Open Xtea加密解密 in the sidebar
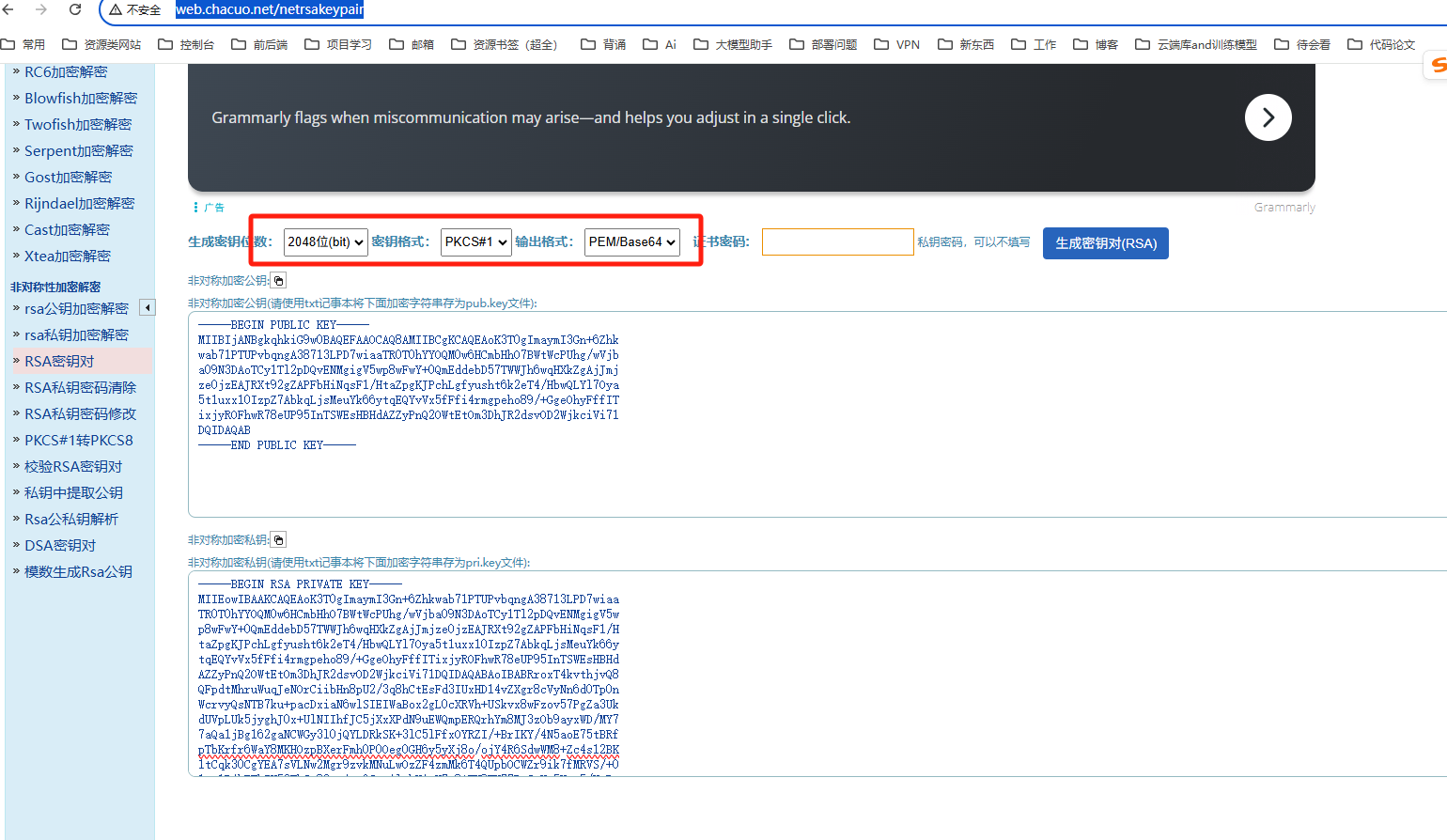This screenshot has width=1447, height=840. click(68, 256)
